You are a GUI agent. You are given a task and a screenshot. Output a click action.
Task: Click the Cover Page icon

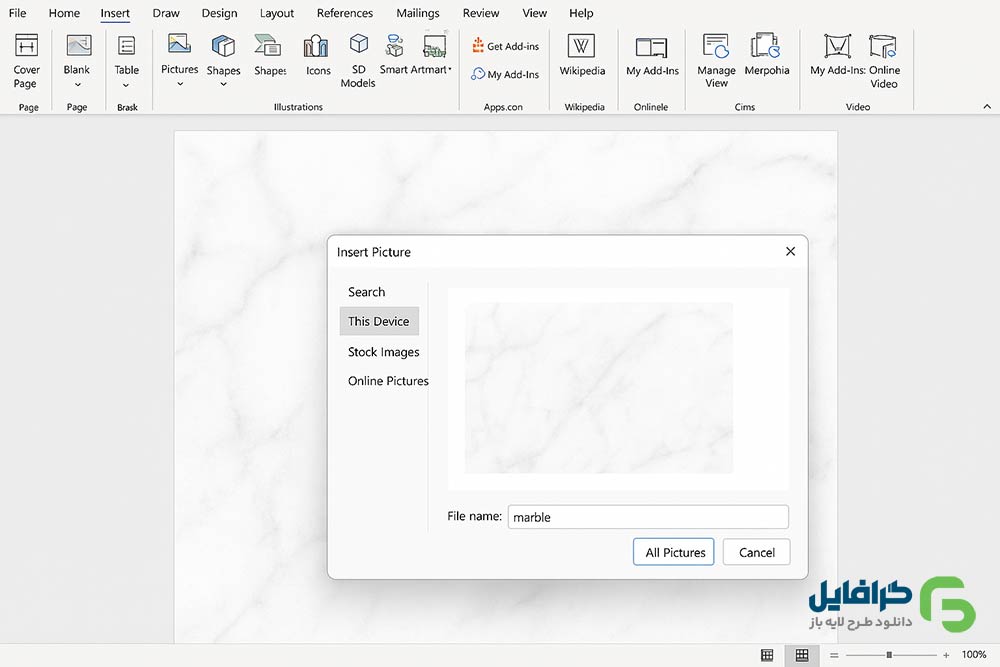tap(26, 46)
